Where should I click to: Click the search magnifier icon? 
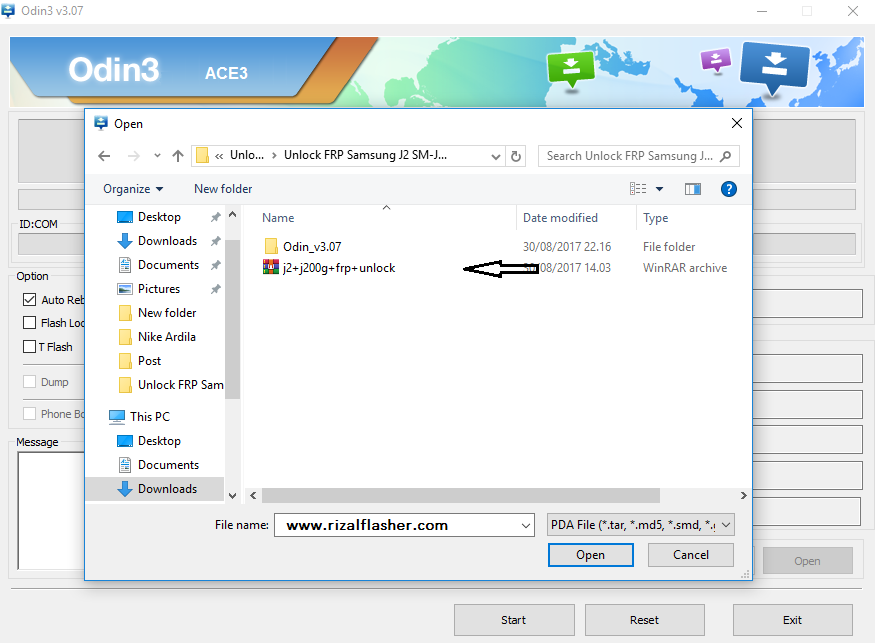coord(725,156)
